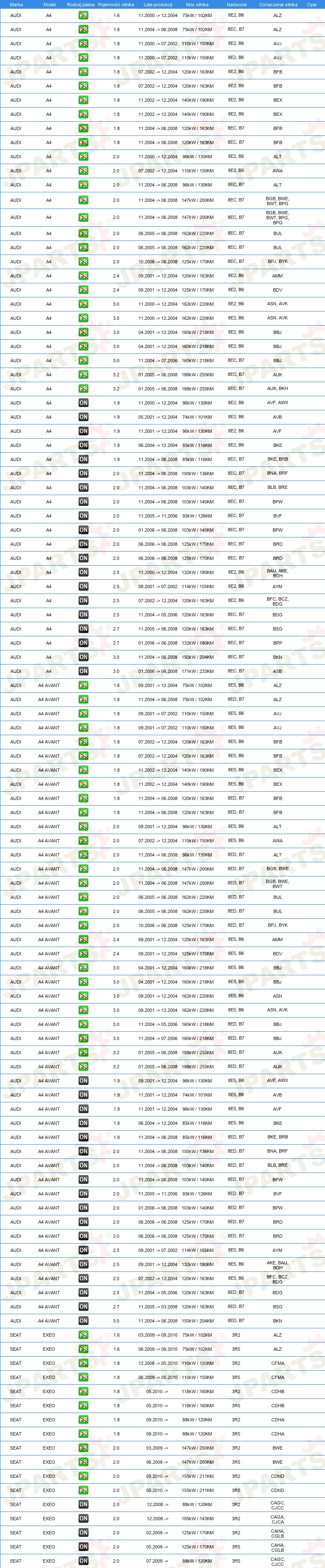Click petrol icon in BDV 8E2, B6 row
Image resolution: width=325 pixels, height=1568 pixels.
tap(84, 290)
